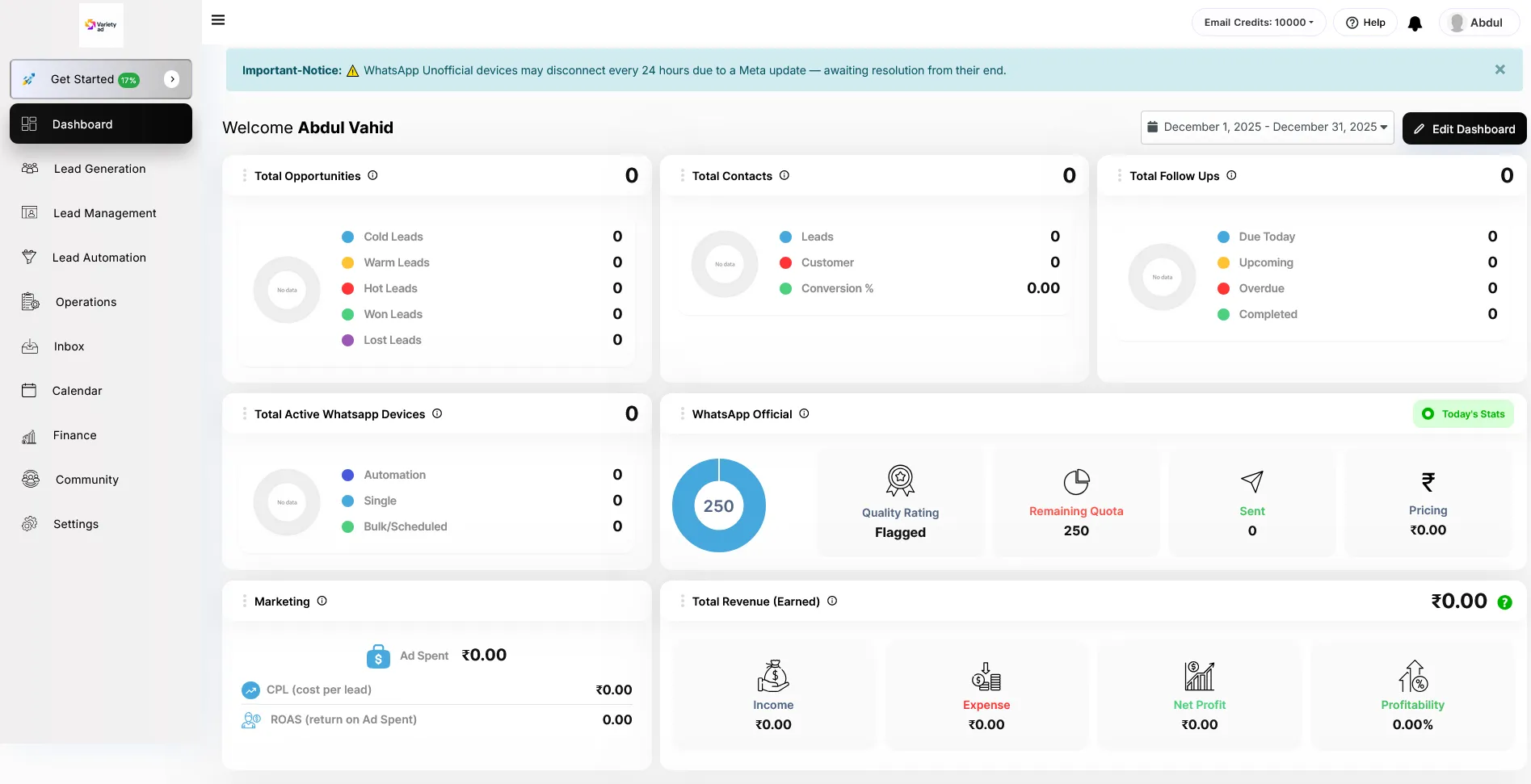Click the Quality Rating badge icon
Viewport: 1531px width, 784px height.
click(x=900, y=480)
